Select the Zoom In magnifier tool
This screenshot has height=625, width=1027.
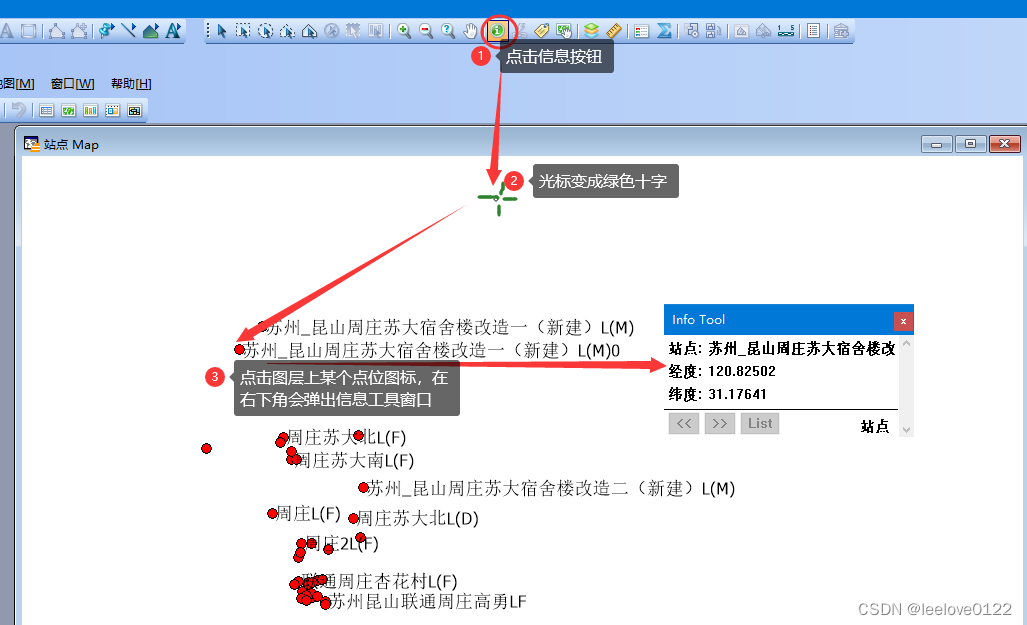(403, 31)
